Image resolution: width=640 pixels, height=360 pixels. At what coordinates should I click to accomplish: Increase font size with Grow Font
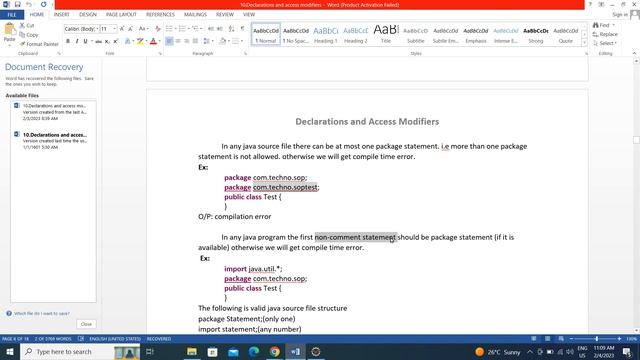click(x=122, y=29)
